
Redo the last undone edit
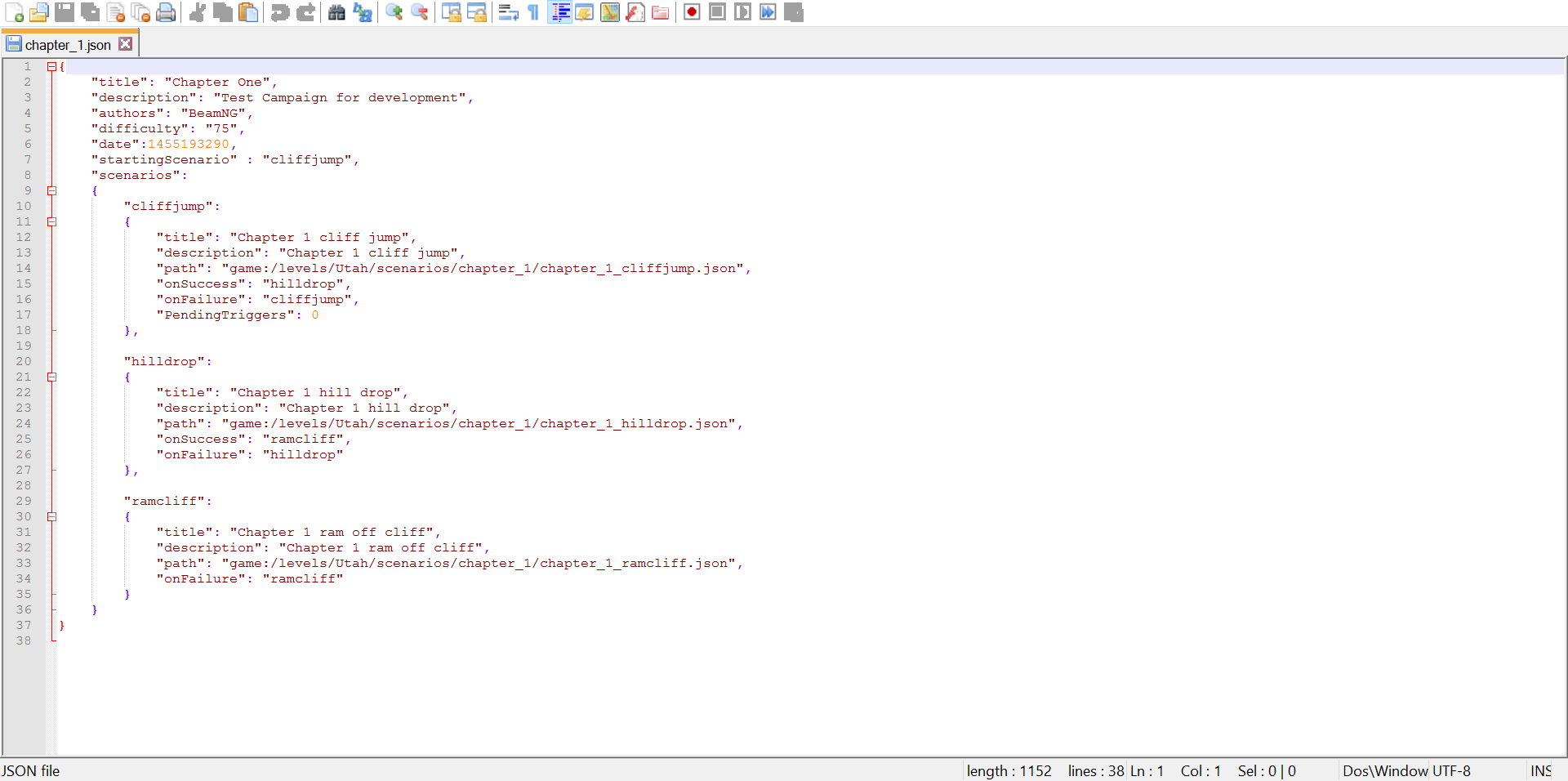coord(305,12)
